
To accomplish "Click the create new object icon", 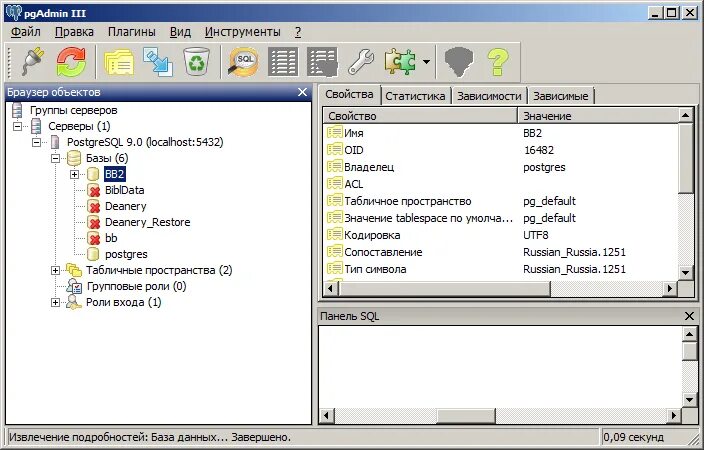I will pos(158,62).
